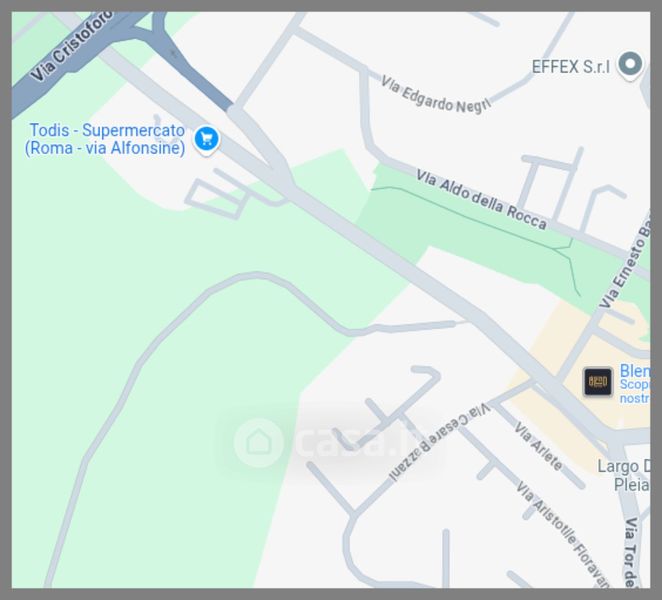The width and height of the screenshot is (662, 600).
Task: Open the EFFEX S.r.l place label
Action: pos(570,67)
